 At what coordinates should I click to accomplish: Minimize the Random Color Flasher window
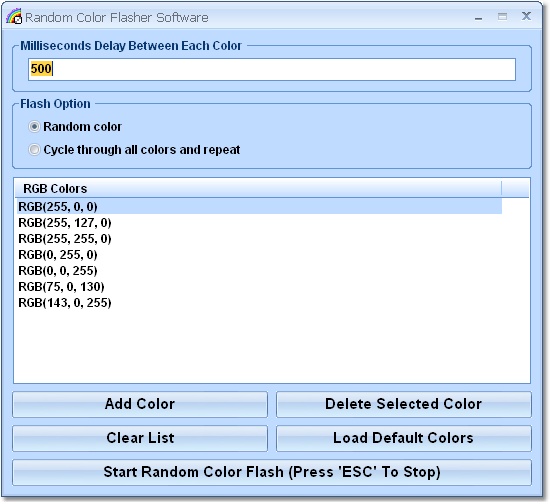pyautogui.click(x=478, y=17)
